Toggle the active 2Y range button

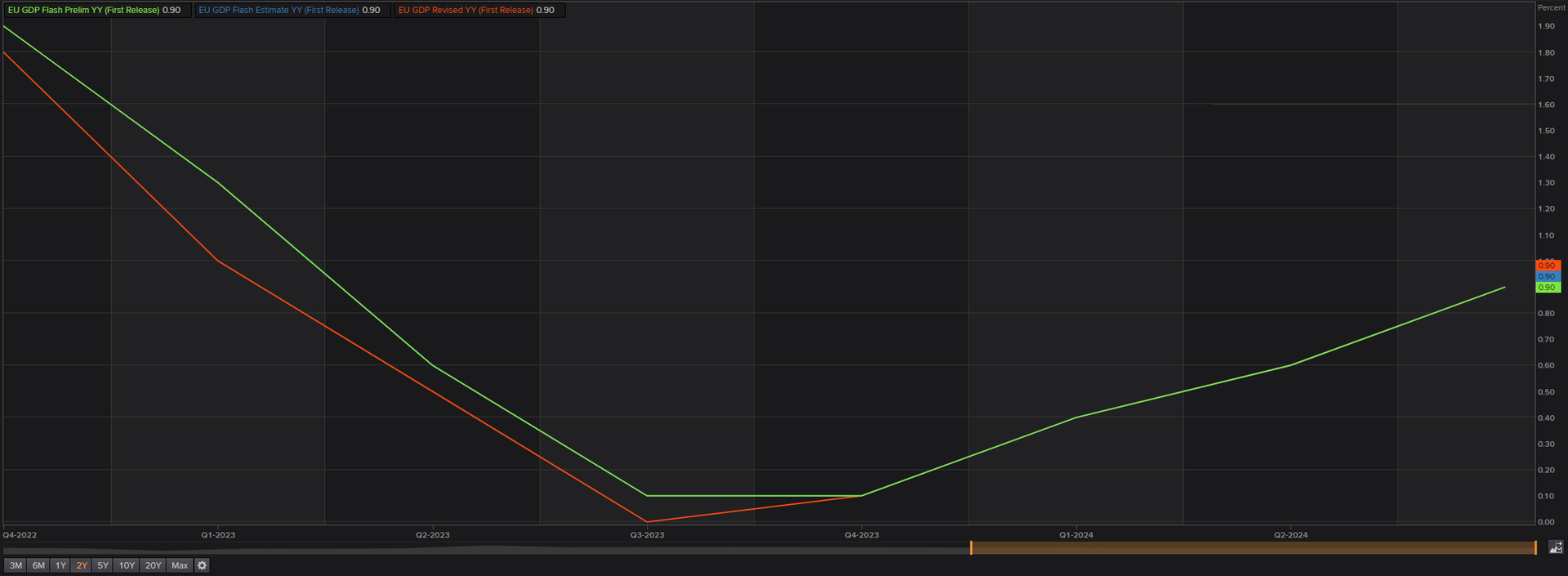pos(82,565)
